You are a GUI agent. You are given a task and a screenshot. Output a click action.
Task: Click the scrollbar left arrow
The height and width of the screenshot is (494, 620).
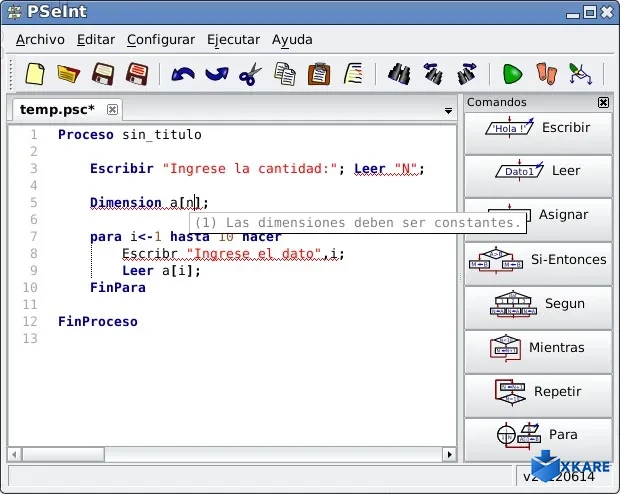(x=15, y=454)
